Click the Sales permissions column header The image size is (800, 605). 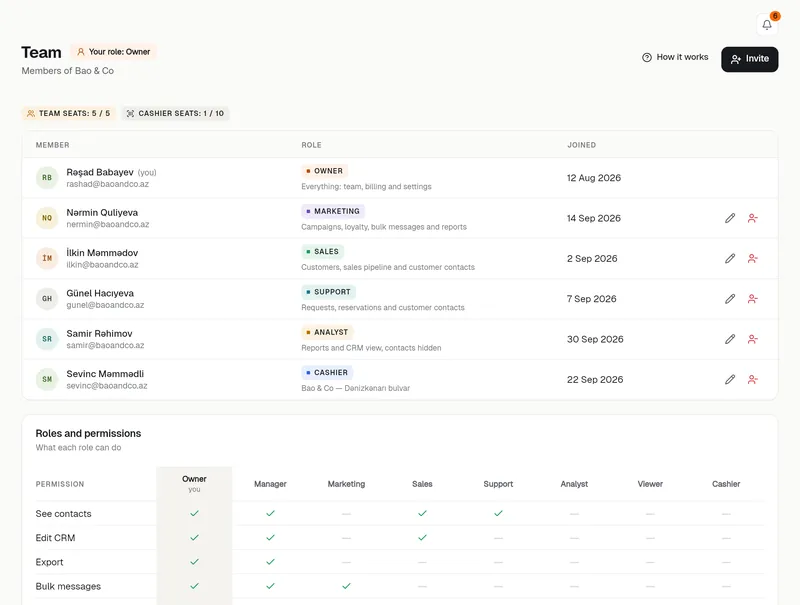pos(422,484)
